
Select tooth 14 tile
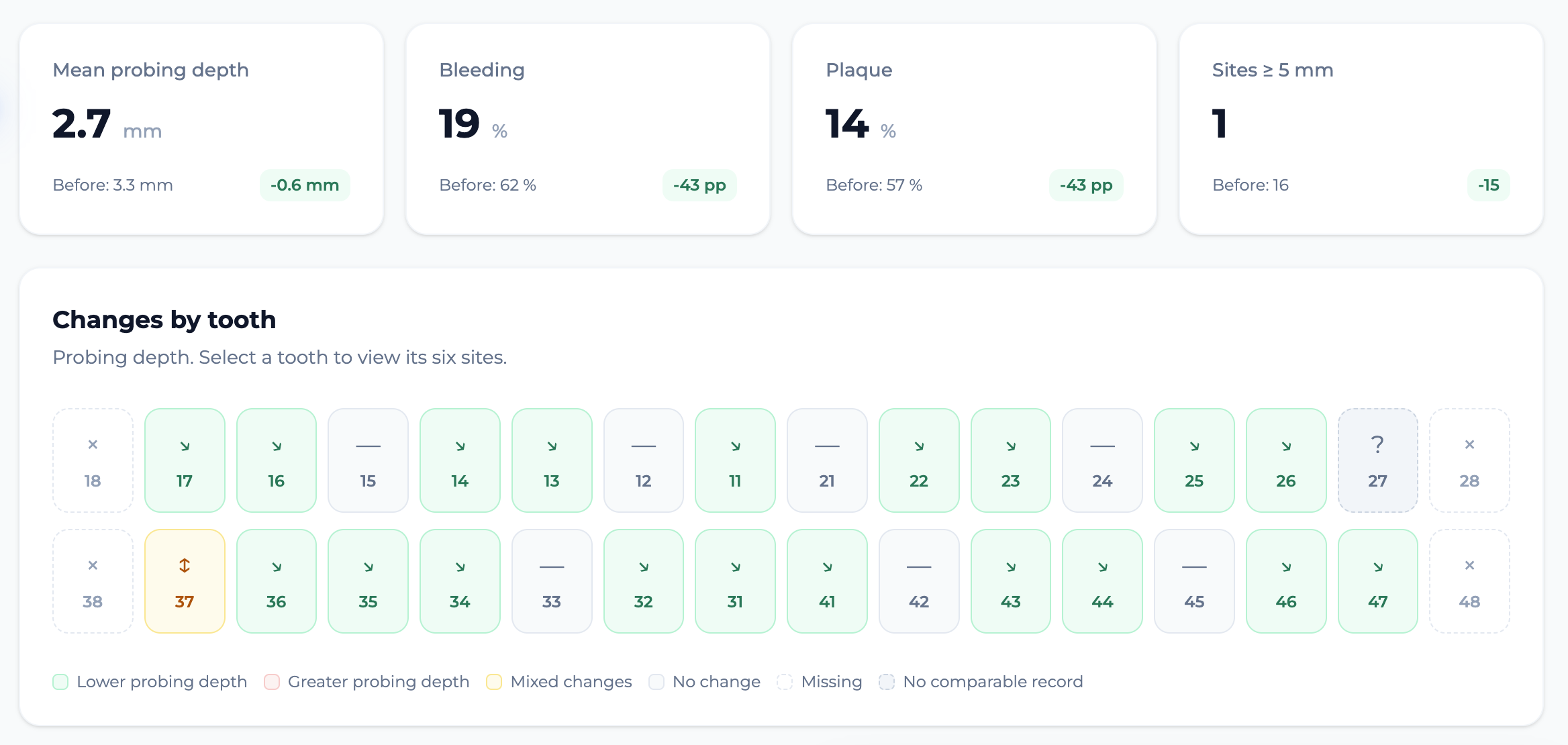460,460
